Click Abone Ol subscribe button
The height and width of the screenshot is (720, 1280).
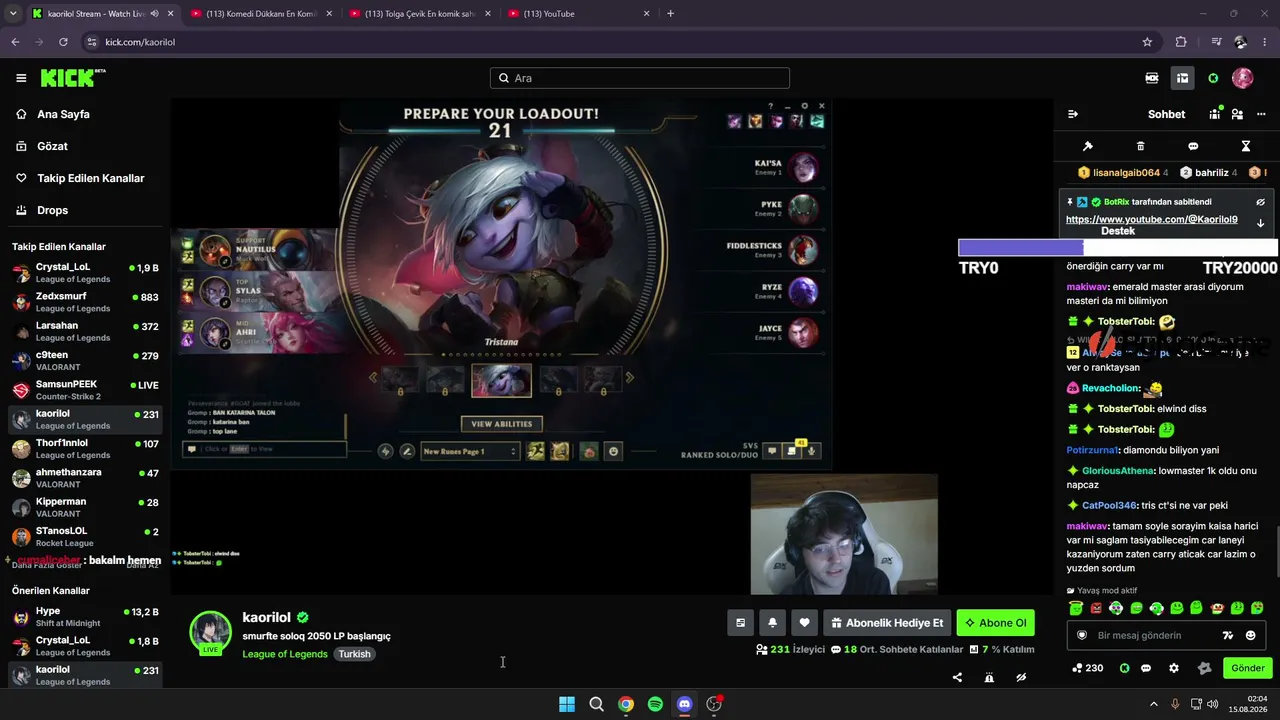pos(995,623)
